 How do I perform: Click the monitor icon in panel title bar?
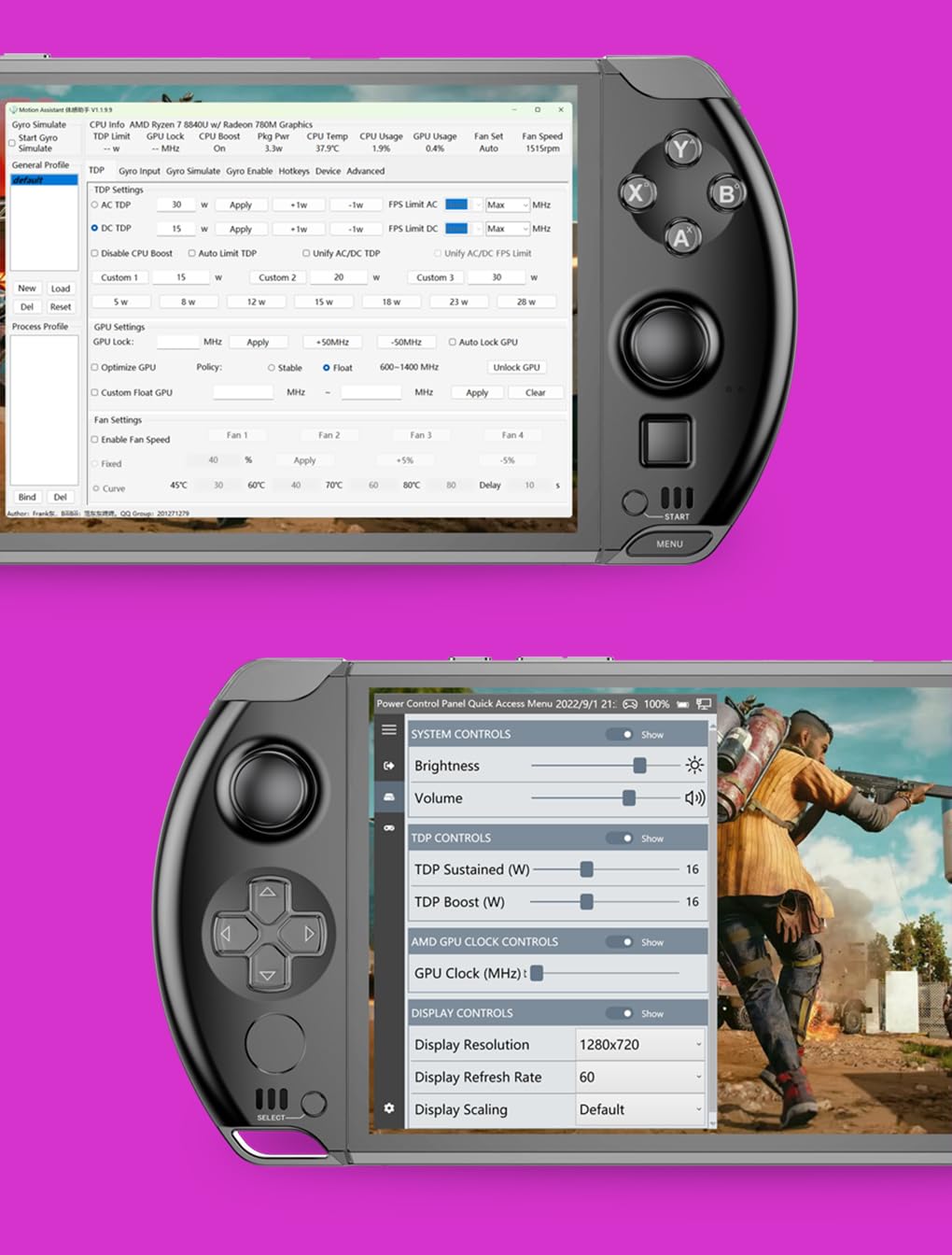pos(704,704)
